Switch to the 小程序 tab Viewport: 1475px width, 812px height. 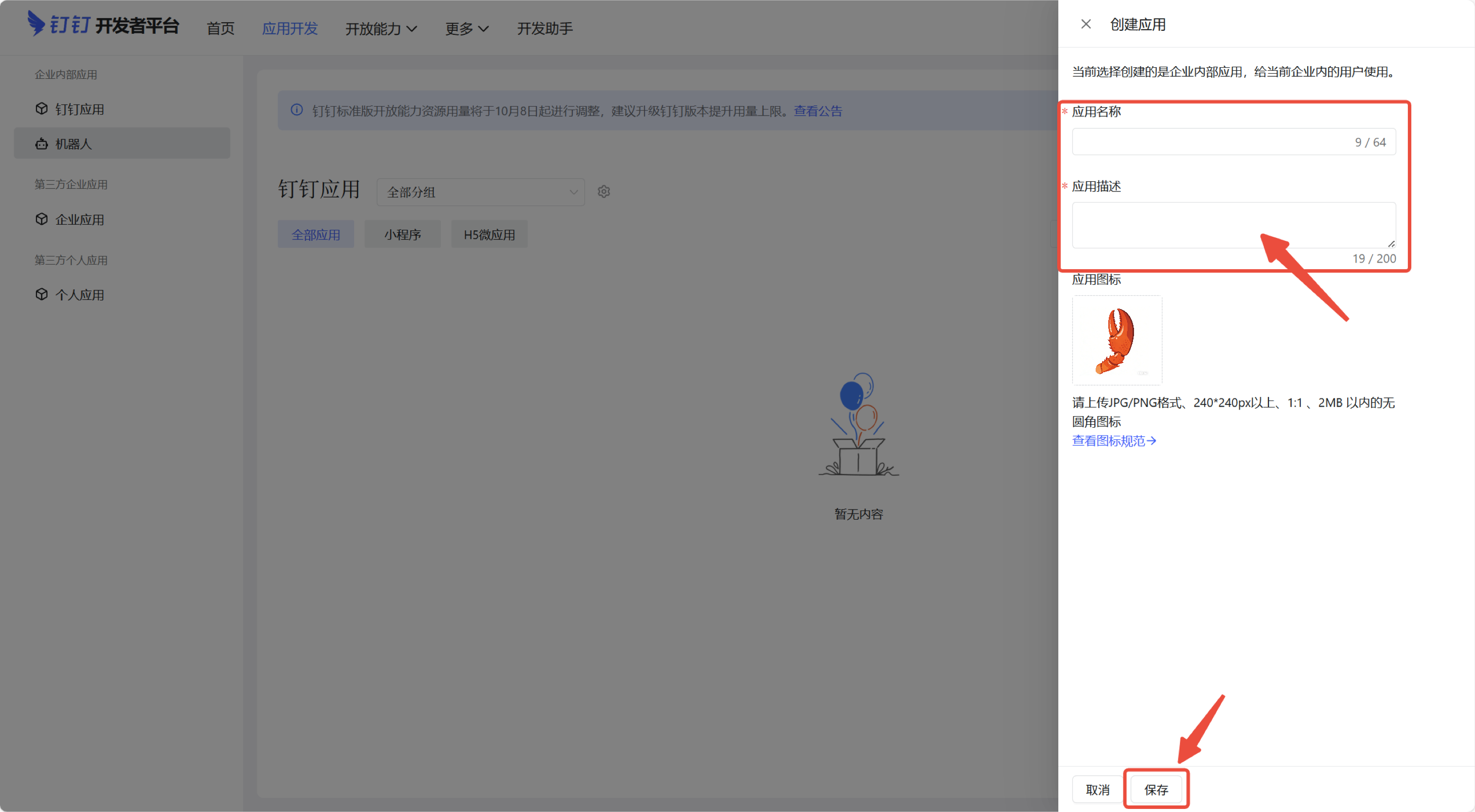coord(403,235)
